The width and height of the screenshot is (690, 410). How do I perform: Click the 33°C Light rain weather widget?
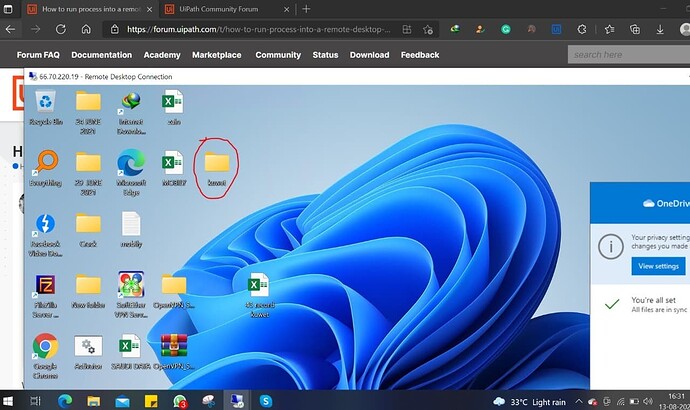[529, 402]
